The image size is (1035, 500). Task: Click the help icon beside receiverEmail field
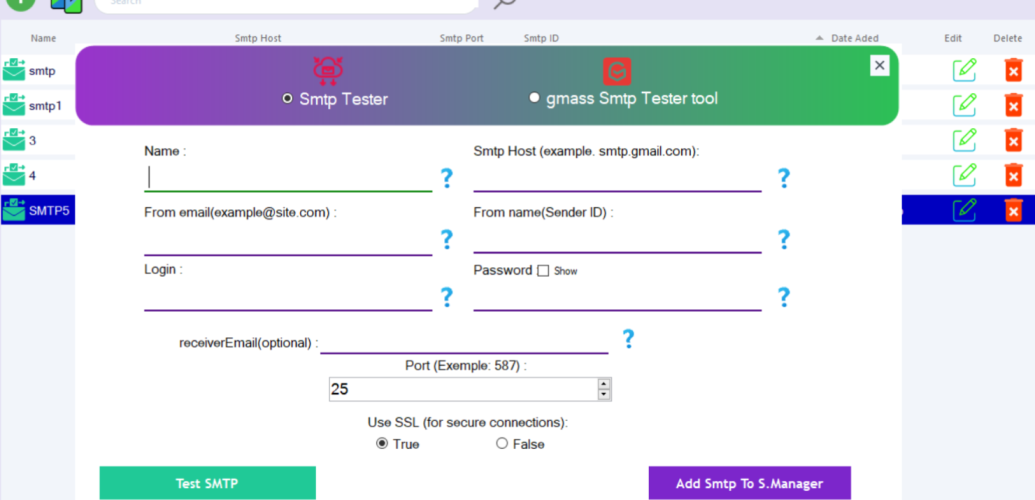pos(628,339)
